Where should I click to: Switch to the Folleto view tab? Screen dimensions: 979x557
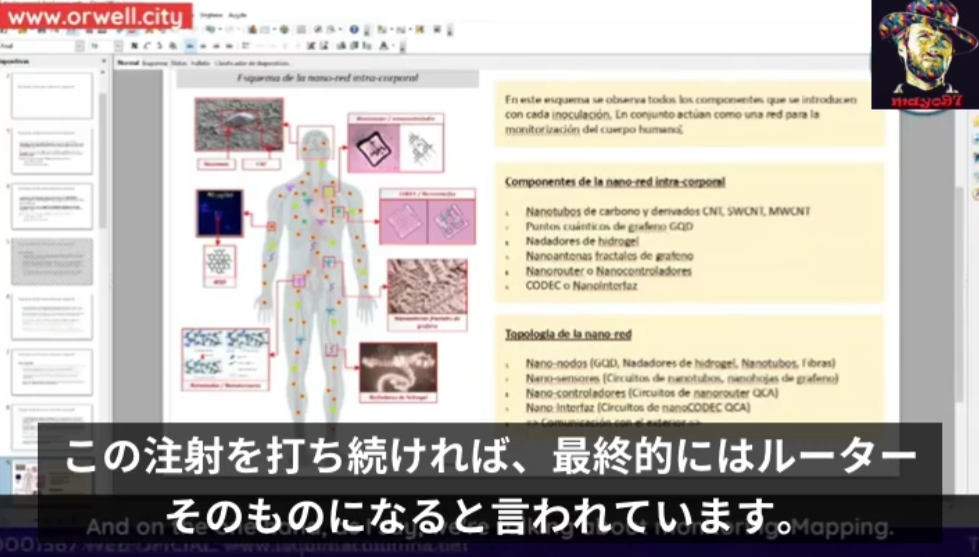tap(200, 63)
